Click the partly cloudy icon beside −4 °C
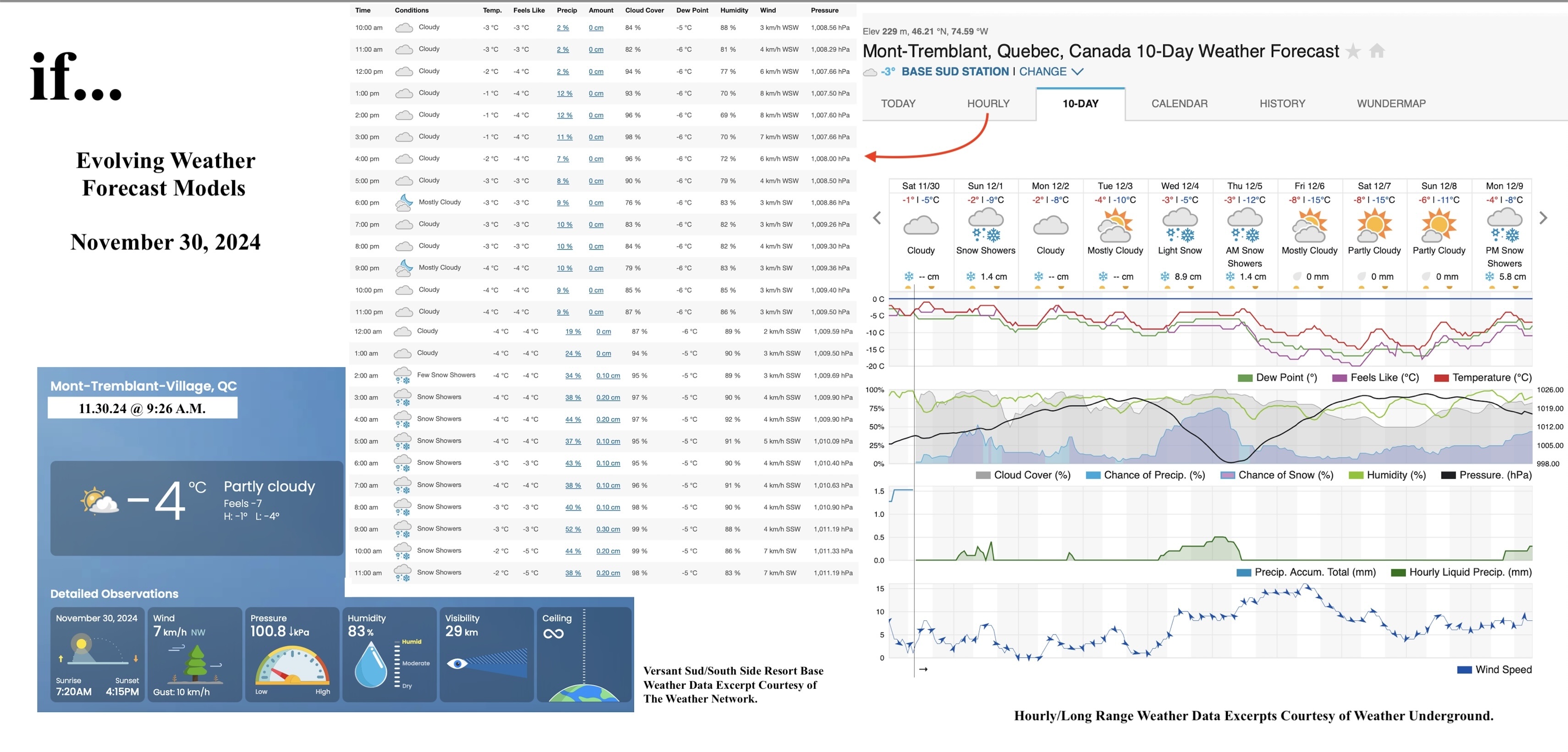Image resolution: width=1568 pixels, height=752 pixels. click(x=99, y=501)
